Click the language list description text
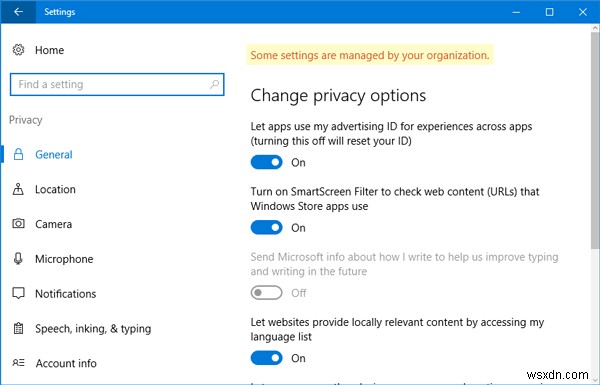The image size is (600, 385). [397, 329]
